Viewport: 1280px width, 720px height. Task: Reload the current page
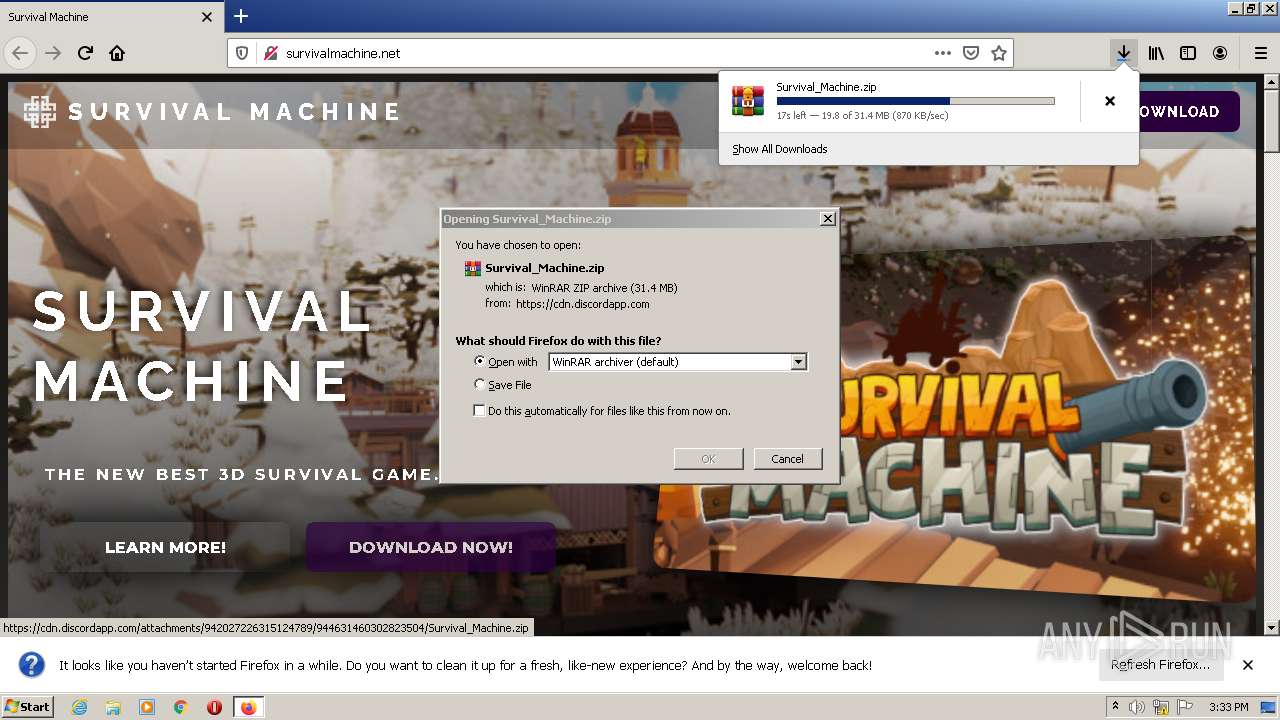click(x=86, y=53)
